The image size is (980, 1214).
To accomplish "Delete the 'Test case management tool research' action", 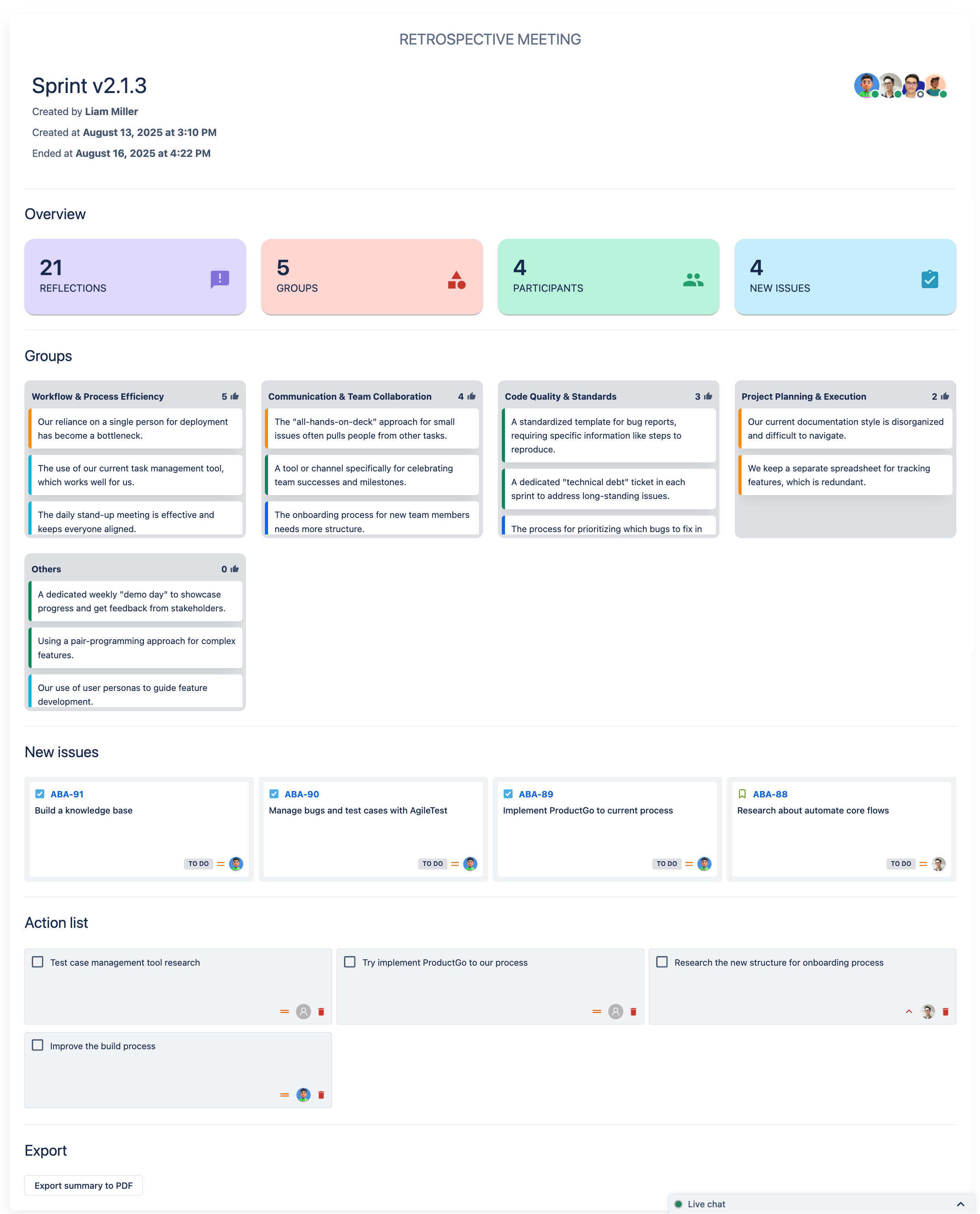I will (321, 1011).
